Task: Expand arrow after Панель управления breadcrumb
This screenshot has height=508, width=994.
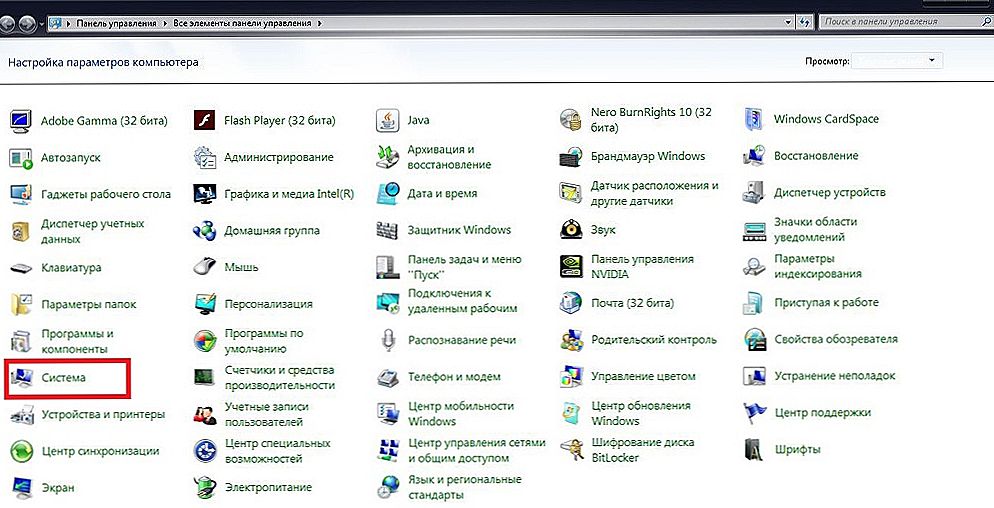Action: click(165, 23)
